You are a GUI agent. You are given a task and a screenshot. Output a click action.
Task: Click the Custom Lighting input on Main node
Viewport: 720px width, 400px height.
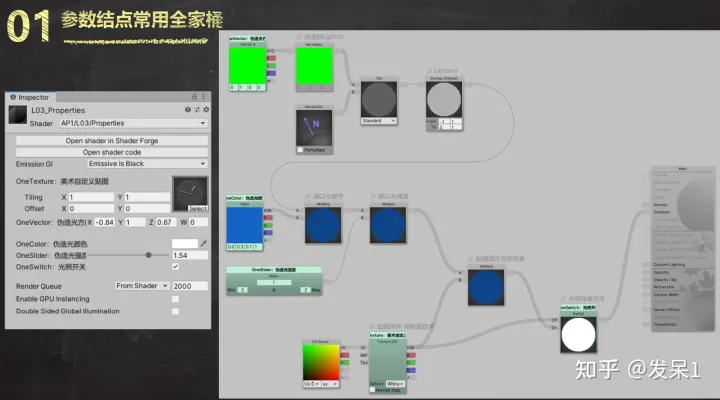coord(669,265)
